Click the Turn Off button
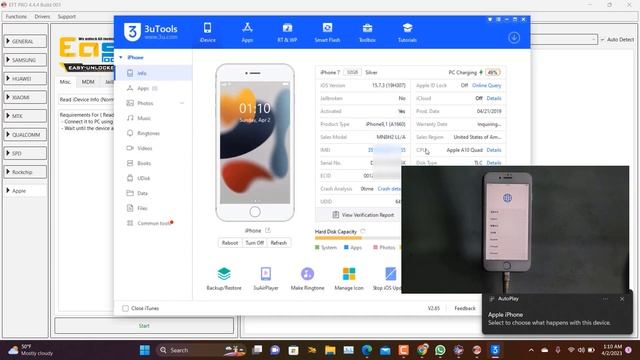 pyautogui.click(x=254, y=243)
